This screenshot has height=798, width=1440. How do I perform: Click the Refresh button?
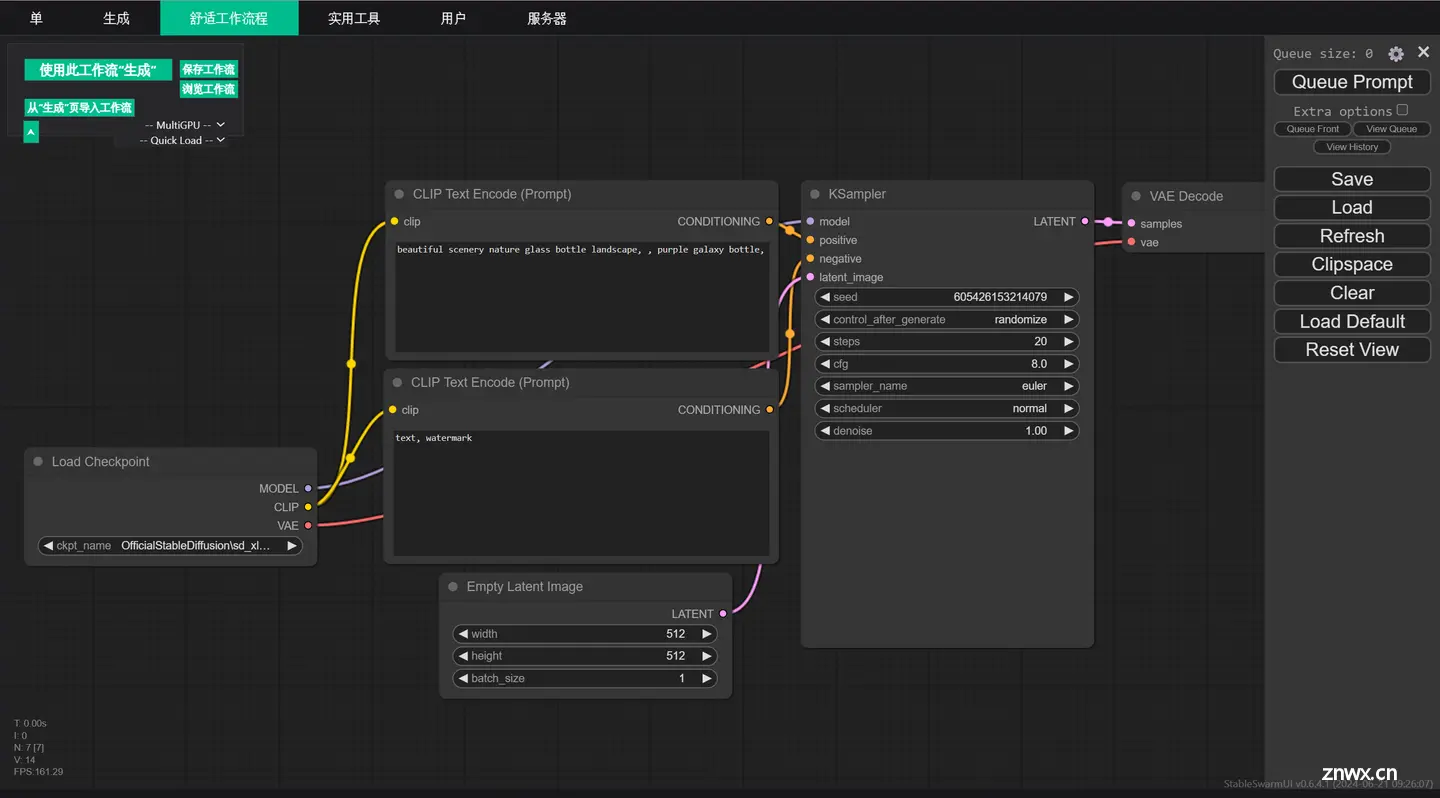(1352, 236)
